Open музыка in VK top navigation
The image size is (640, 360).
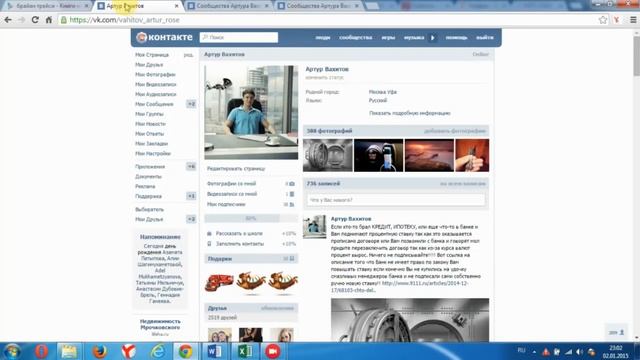point(414,38)
